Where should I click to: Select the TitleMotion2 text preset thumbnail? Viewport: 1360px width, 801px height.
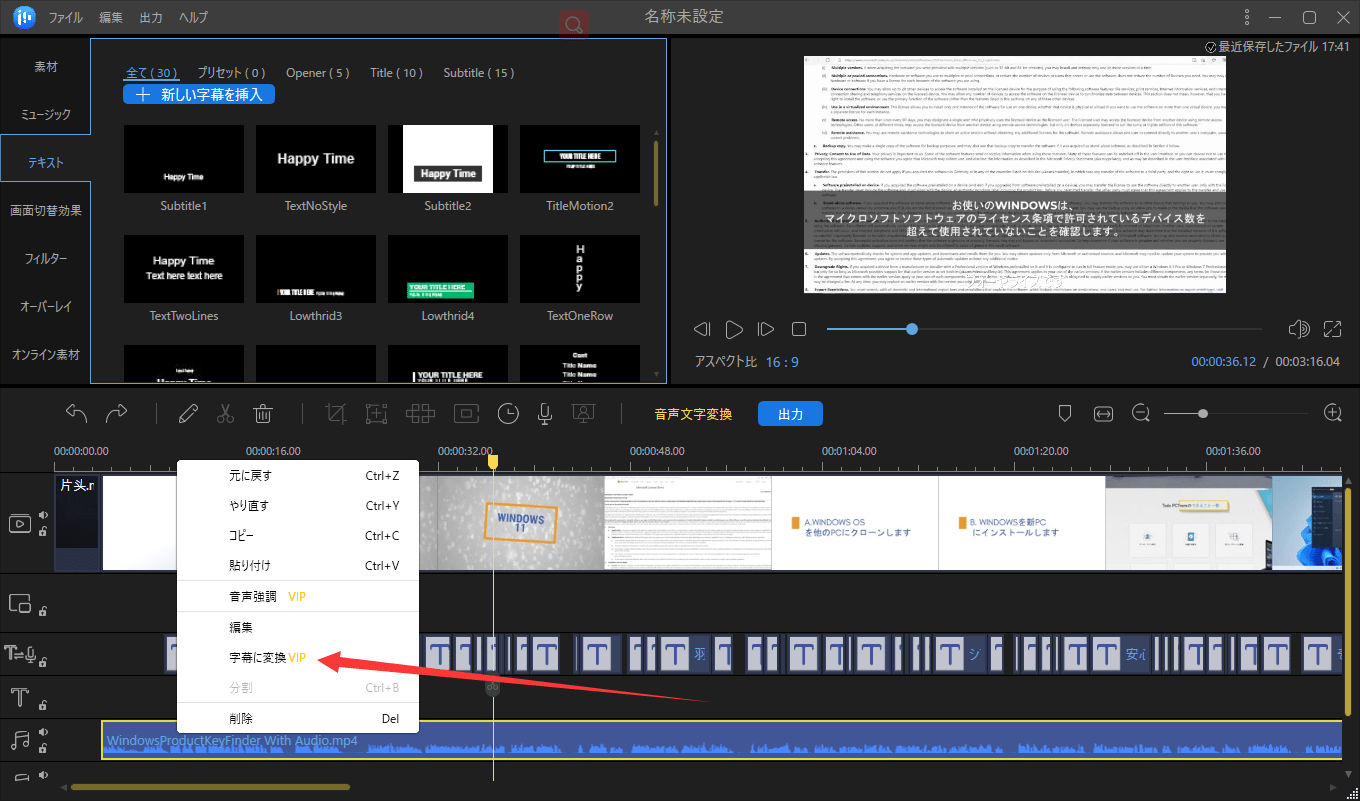(580, 159)
